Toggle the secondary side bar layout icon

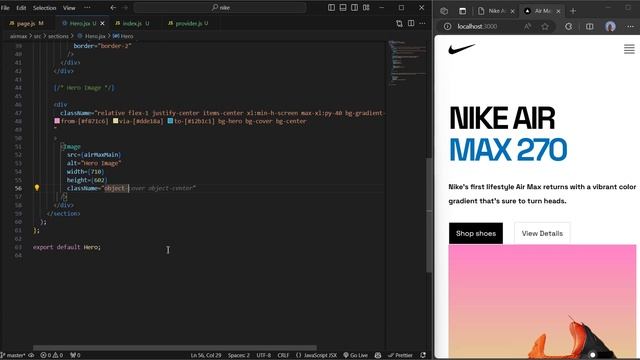pyautogui.click(x=354, y=8)
